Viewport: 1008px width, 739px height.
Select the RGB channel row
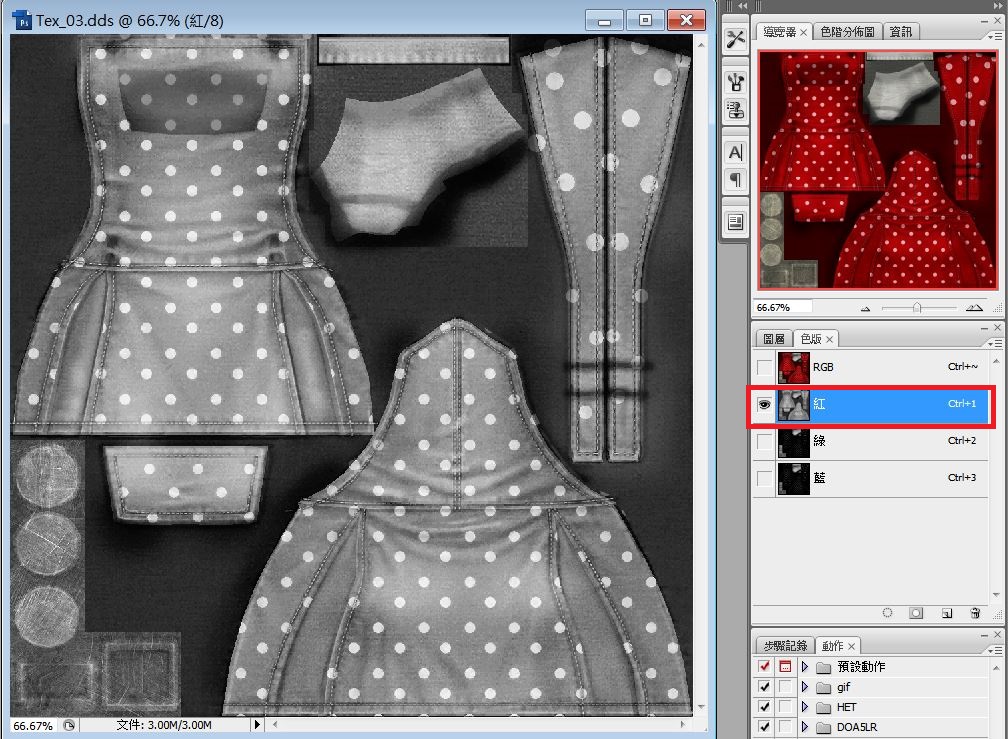(870, 367)
